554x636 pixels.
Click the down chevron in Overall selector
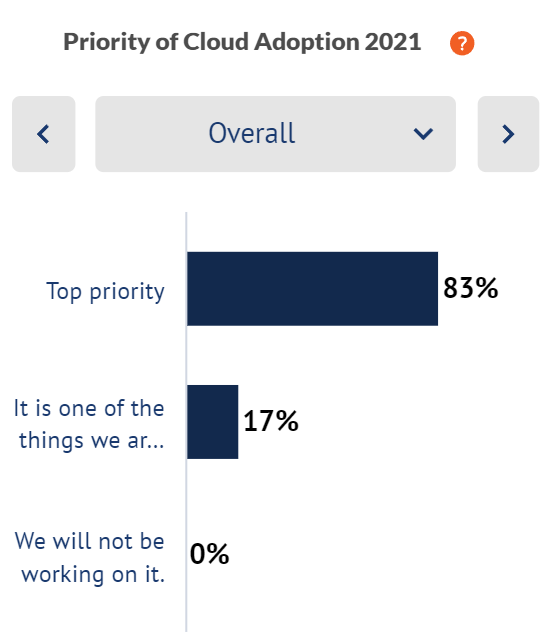point(423,134)
